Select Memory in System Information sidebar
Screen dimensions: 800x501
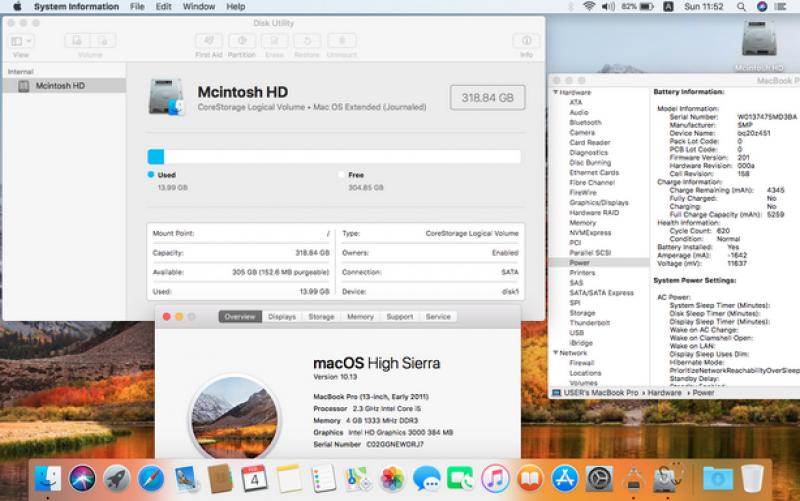[x=583, y=222]
